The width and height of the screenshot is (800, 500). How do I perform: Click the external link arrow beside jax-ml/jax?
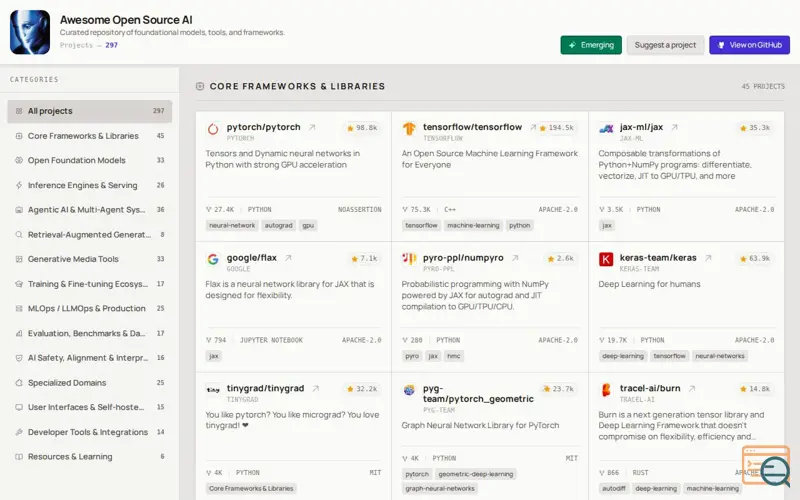(x=674, y=128)
